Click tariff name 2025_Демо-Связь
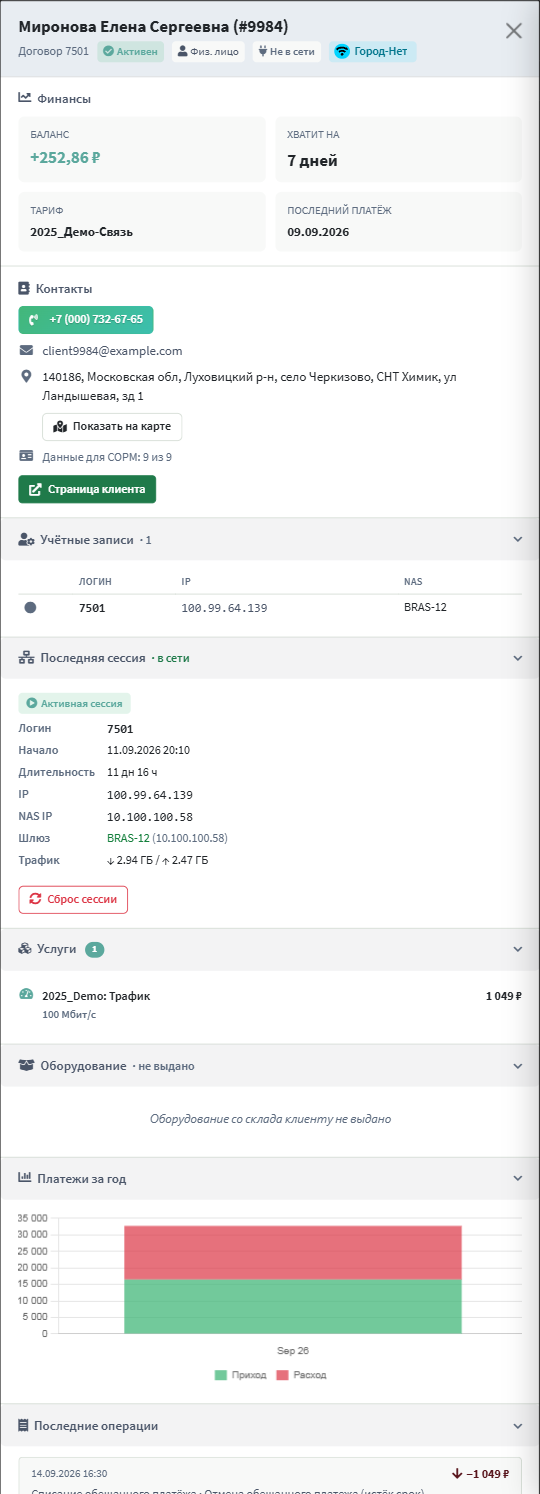The height and width of the screenshot is (1494, 540). [81, 232]
